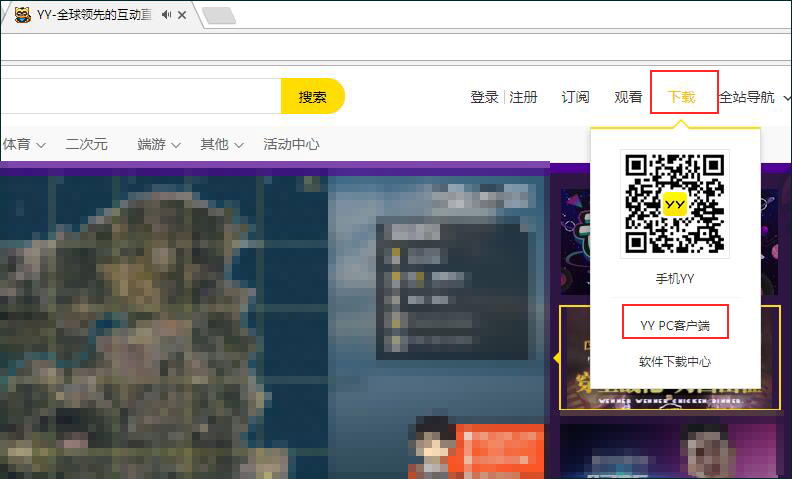Open the 观看 watch history menu
Image resolution: width=792 pixels, height=479 pixels.
(628, 97)
